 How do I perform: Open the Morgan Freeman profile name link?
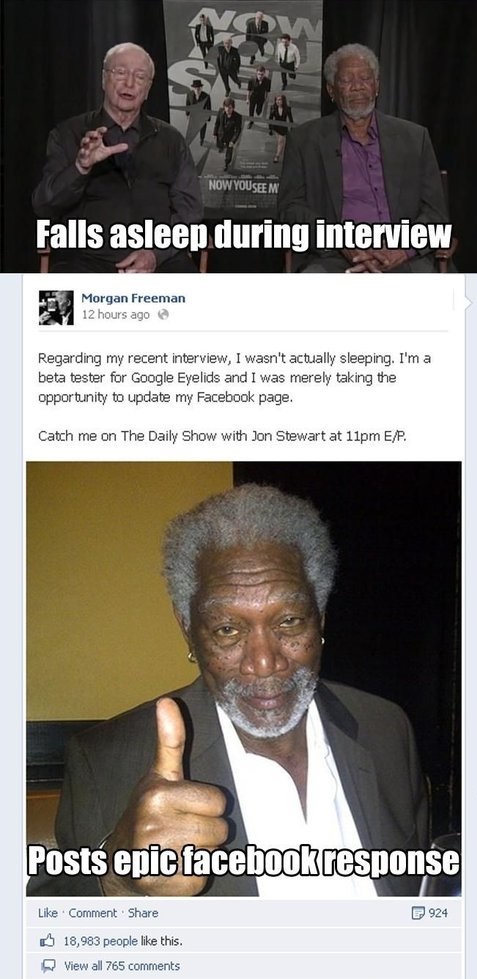click(x=133, y=298)
